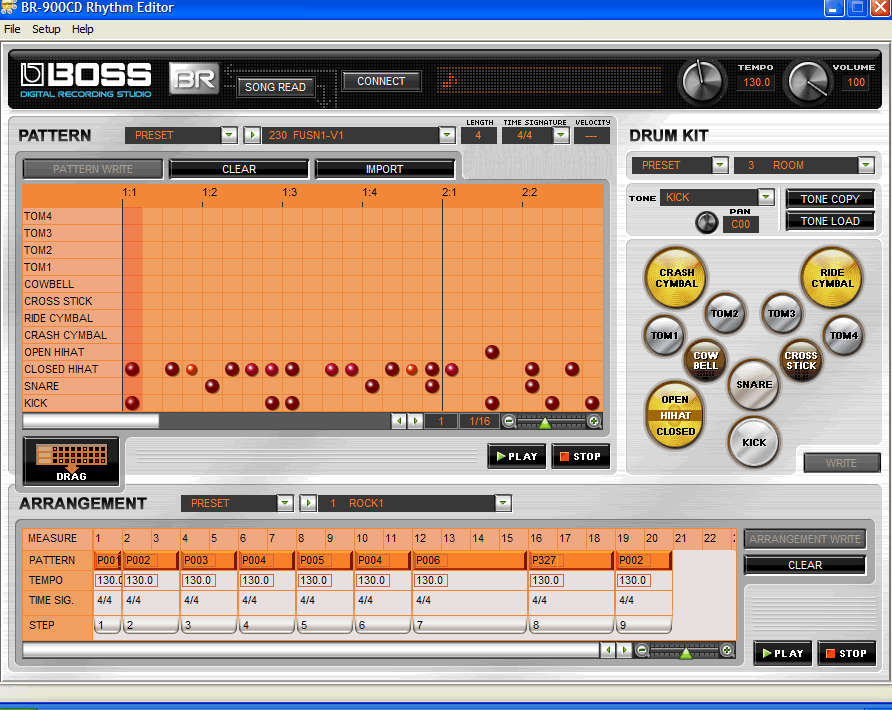Click the Volume knob
Viewport: 892px width, 710px height.
(x=807, y=81)
